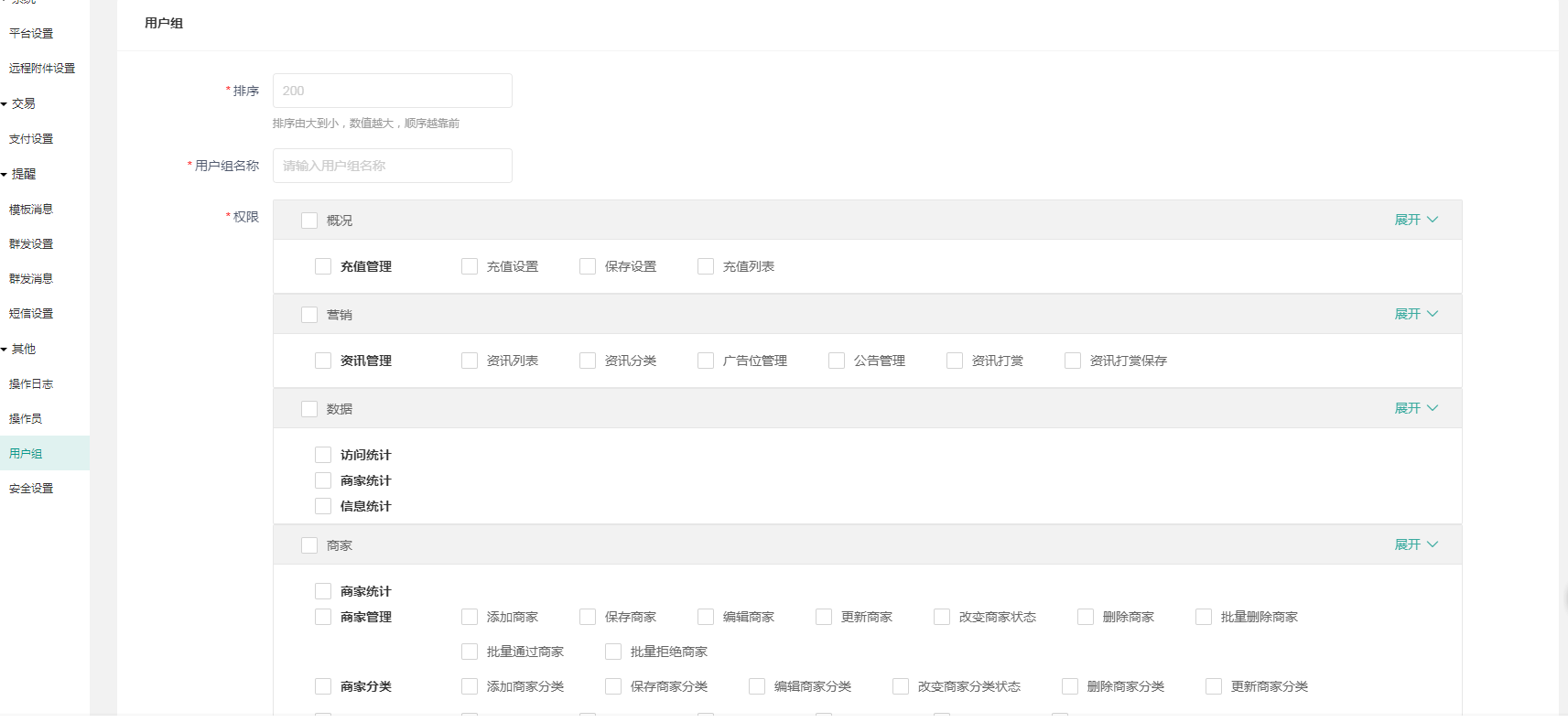Collapse the 其他 sidebar group arrow
The image size is (1568, 722).
(5, 350)
